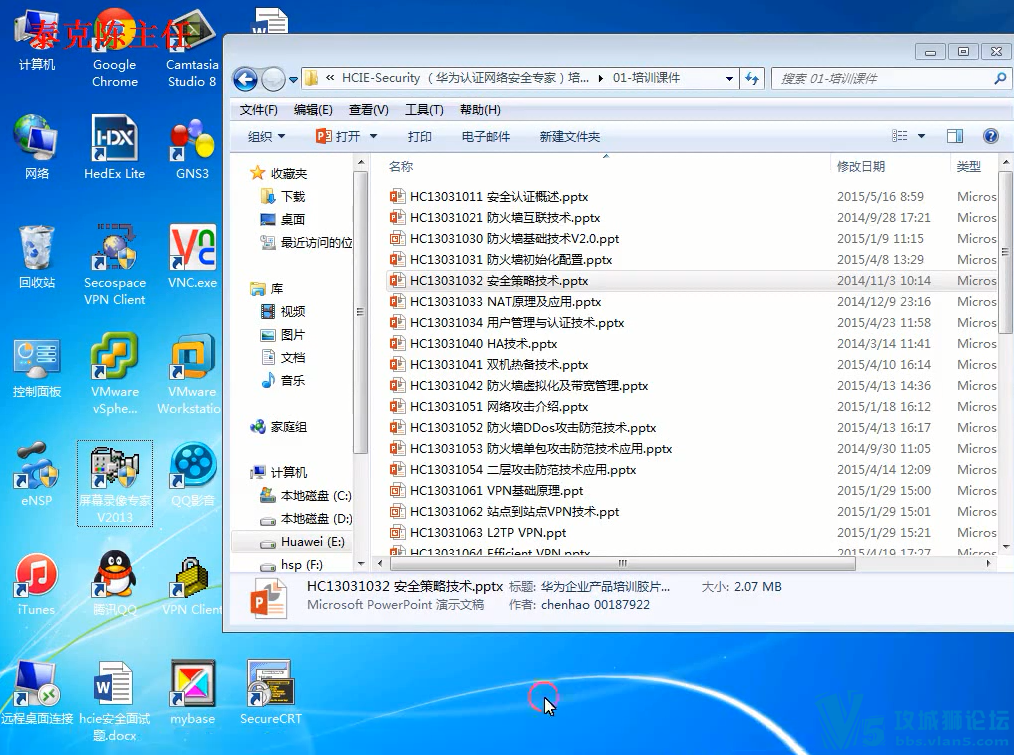Select the 计算机 desktop icon
The height and width of the screenshot is (755, 1014).
pos(37,40)
